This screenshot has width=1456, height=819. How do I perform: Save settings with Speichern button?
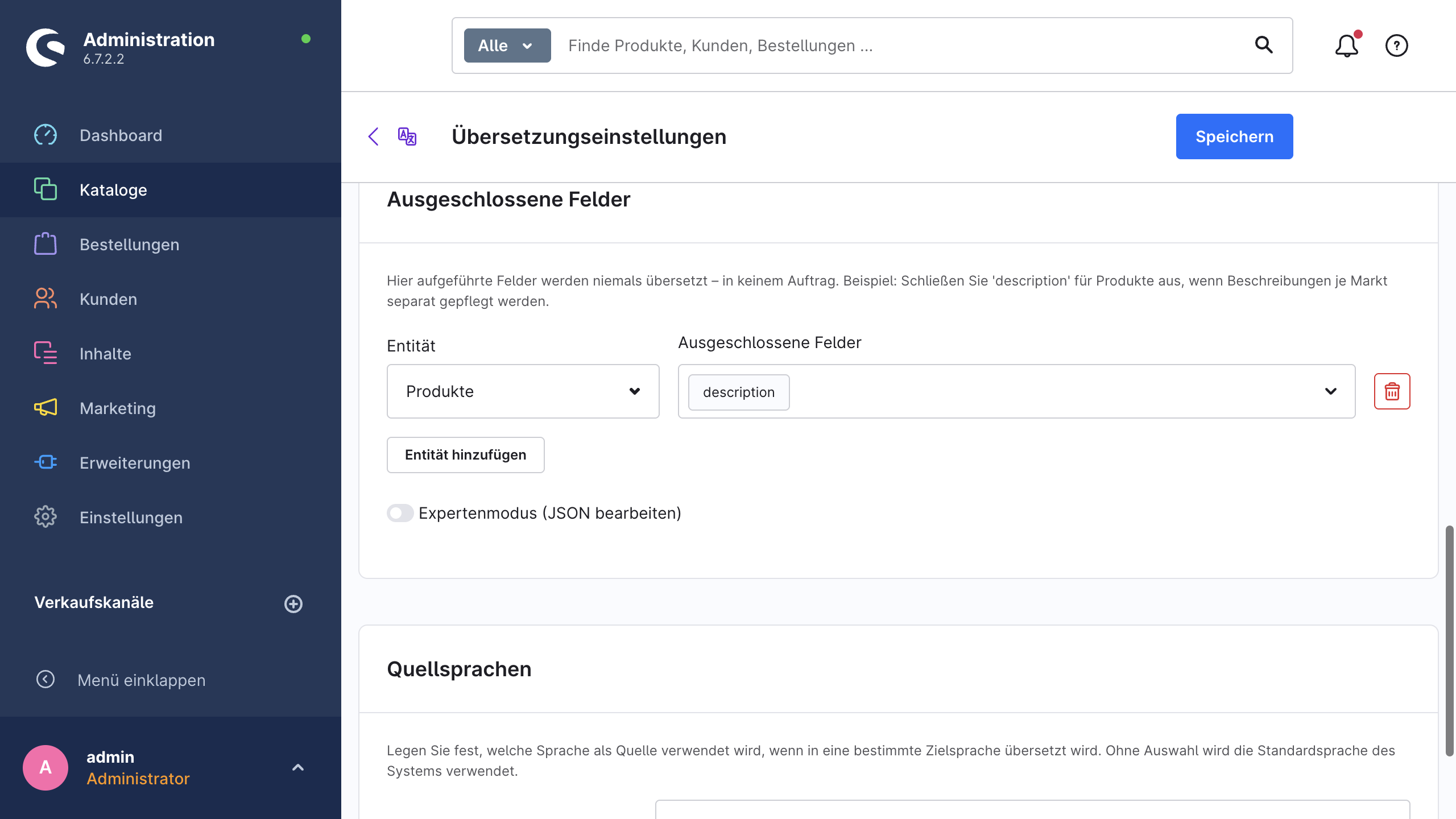(1234, 136)
